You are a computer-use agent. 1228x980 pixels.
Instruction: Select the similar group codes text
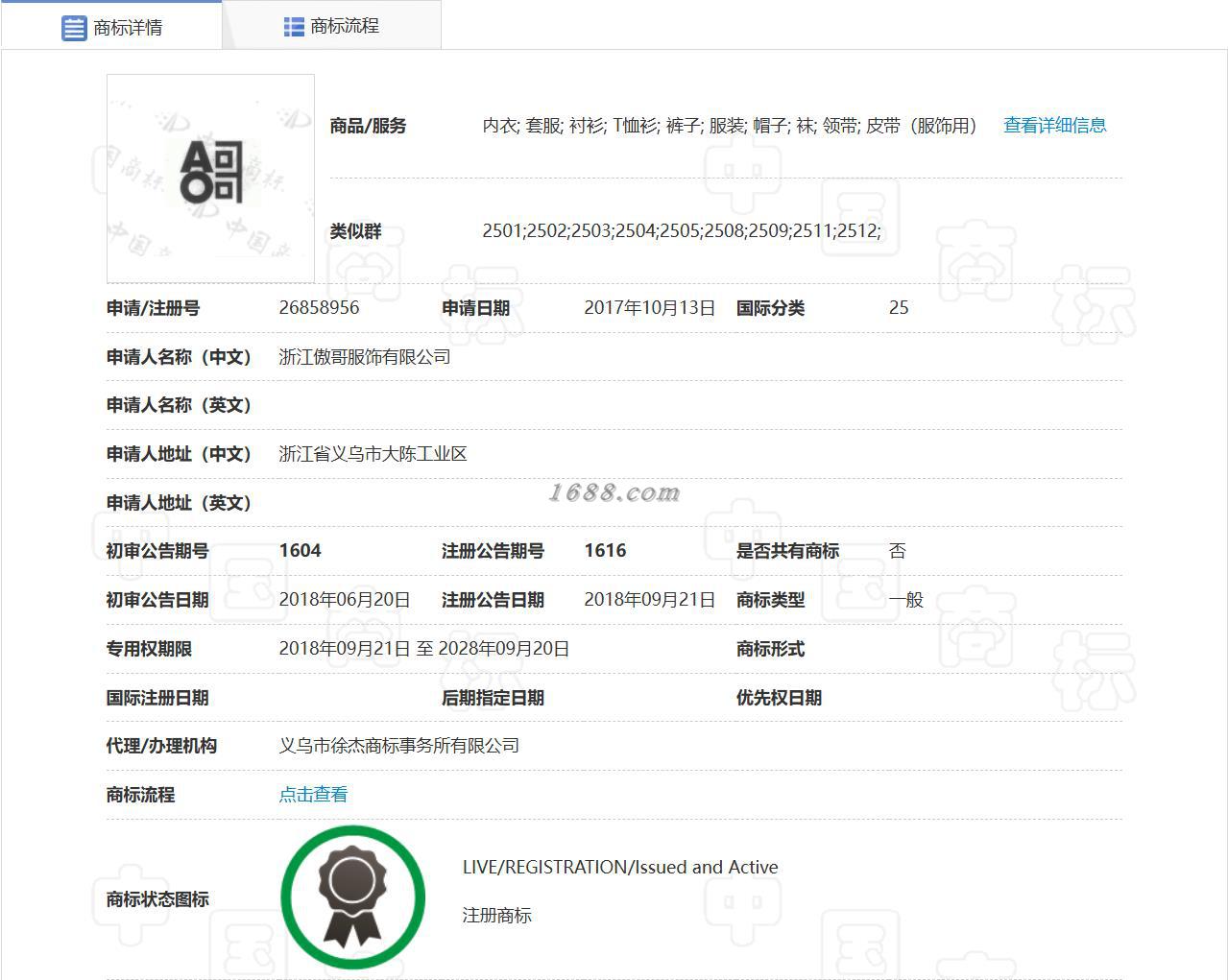coord(682,230)
